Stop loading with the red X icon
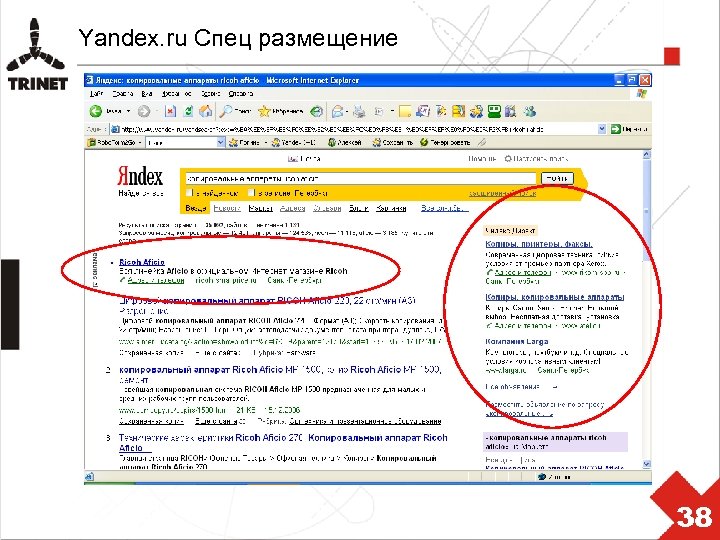The width and height of the screenshot is (720, 540). (x=170, y=111)
